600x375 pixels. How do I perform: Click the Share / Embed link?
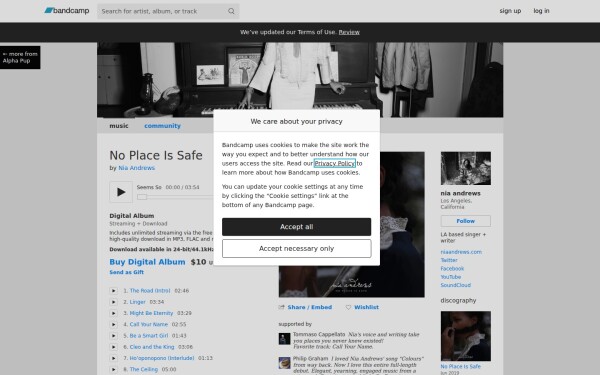pos(310,307)
